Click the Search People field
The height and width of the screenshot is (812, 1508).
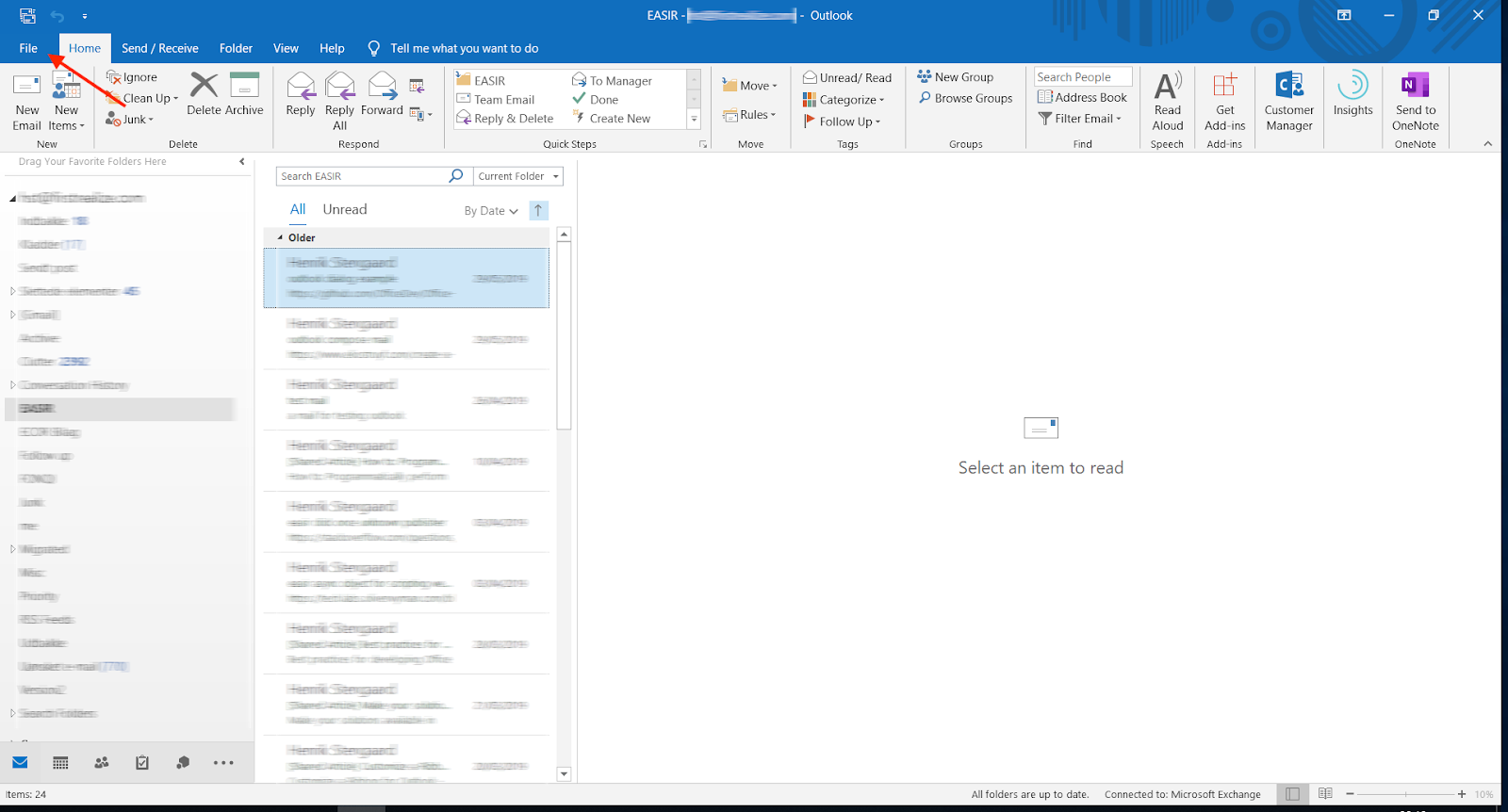[x=1083, y=77]
